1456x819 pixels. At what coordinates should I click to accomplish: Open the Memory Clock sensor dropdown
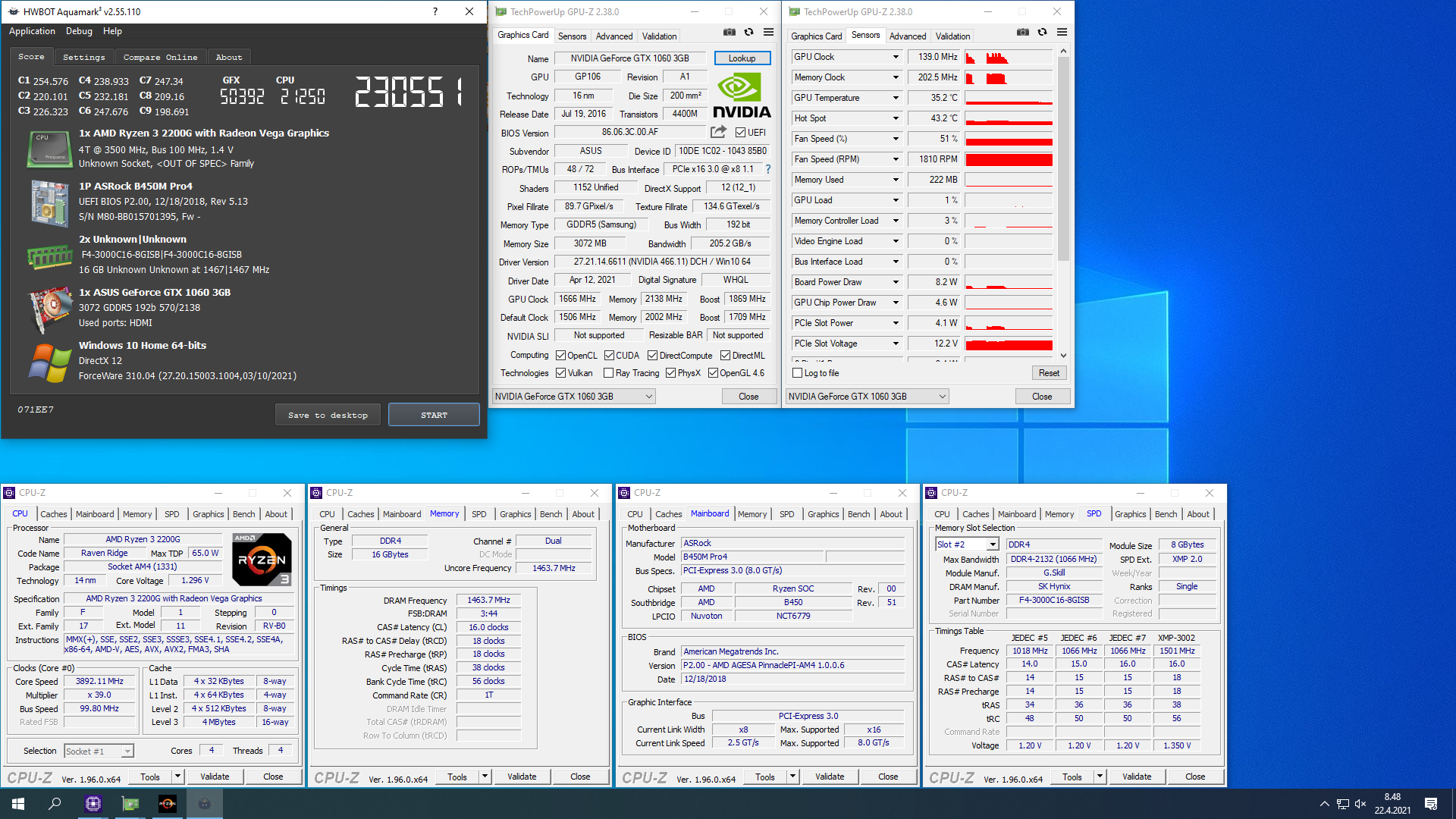pyautogui.click(x=896, y=77)
